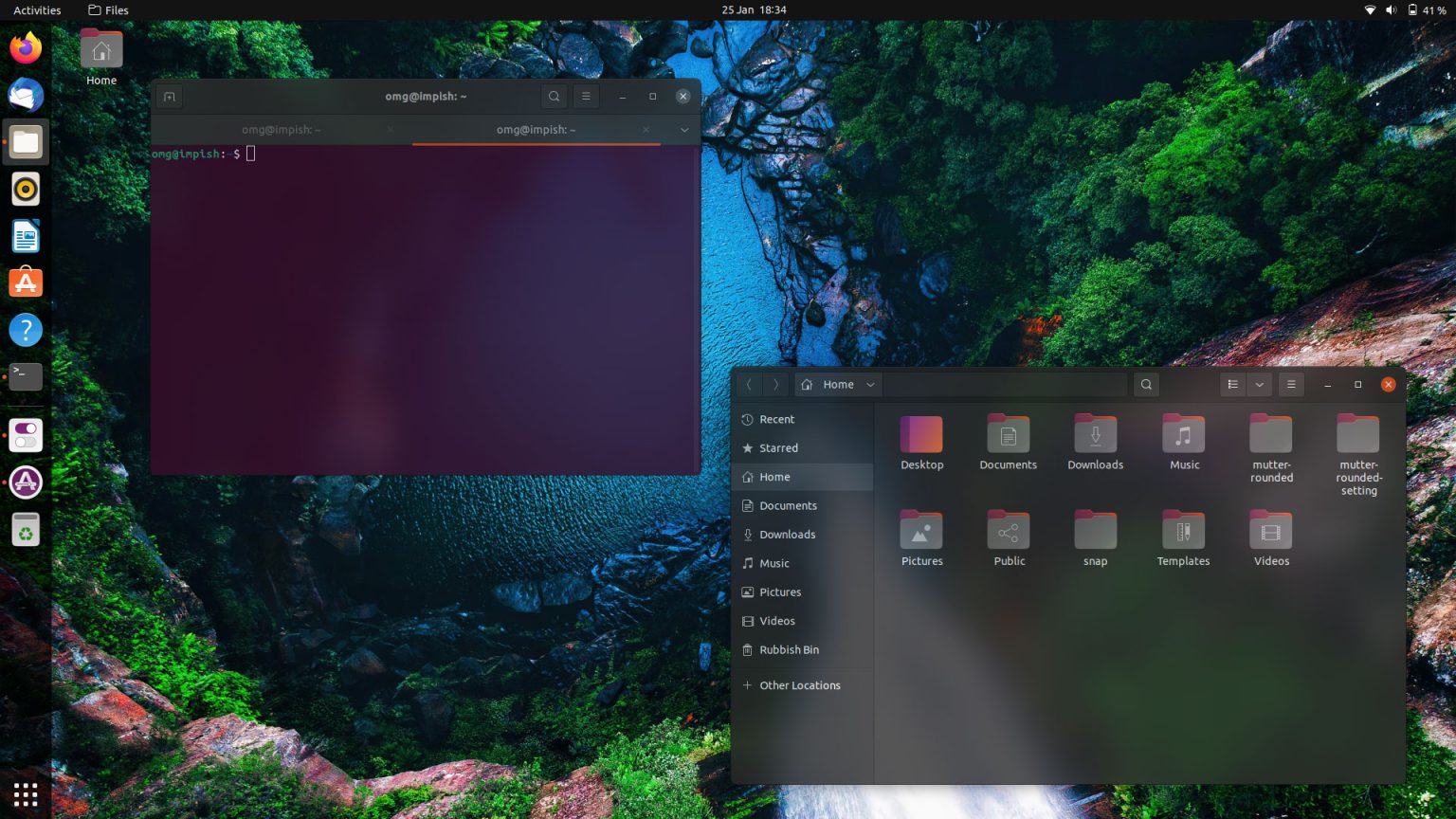1456x819 pixels.
Task: Open Rhythmbox from the dock
Action: (26, 189)
